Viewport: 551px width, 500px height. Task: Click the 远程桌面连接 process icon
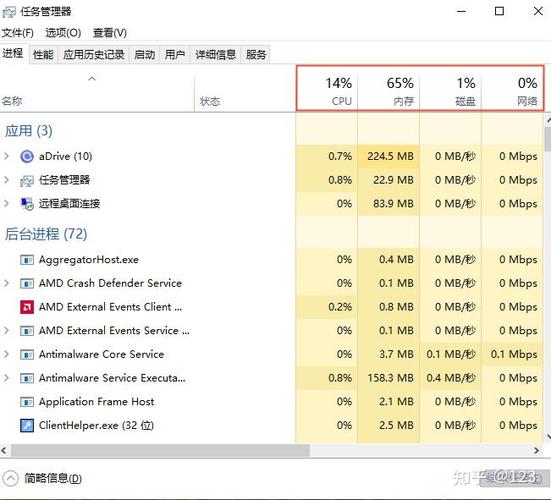(x=27, y=204)
